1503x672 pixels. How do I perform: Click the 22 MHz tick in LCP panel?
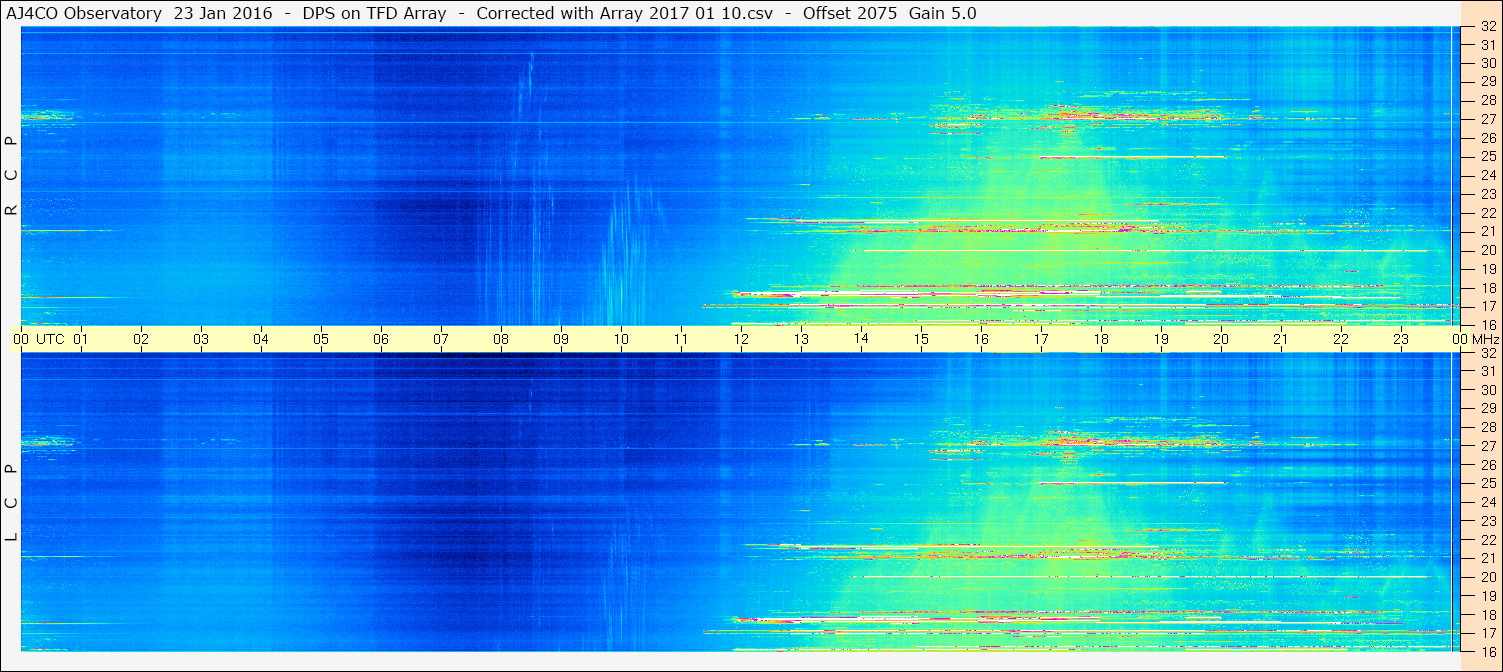(1487, 540)
